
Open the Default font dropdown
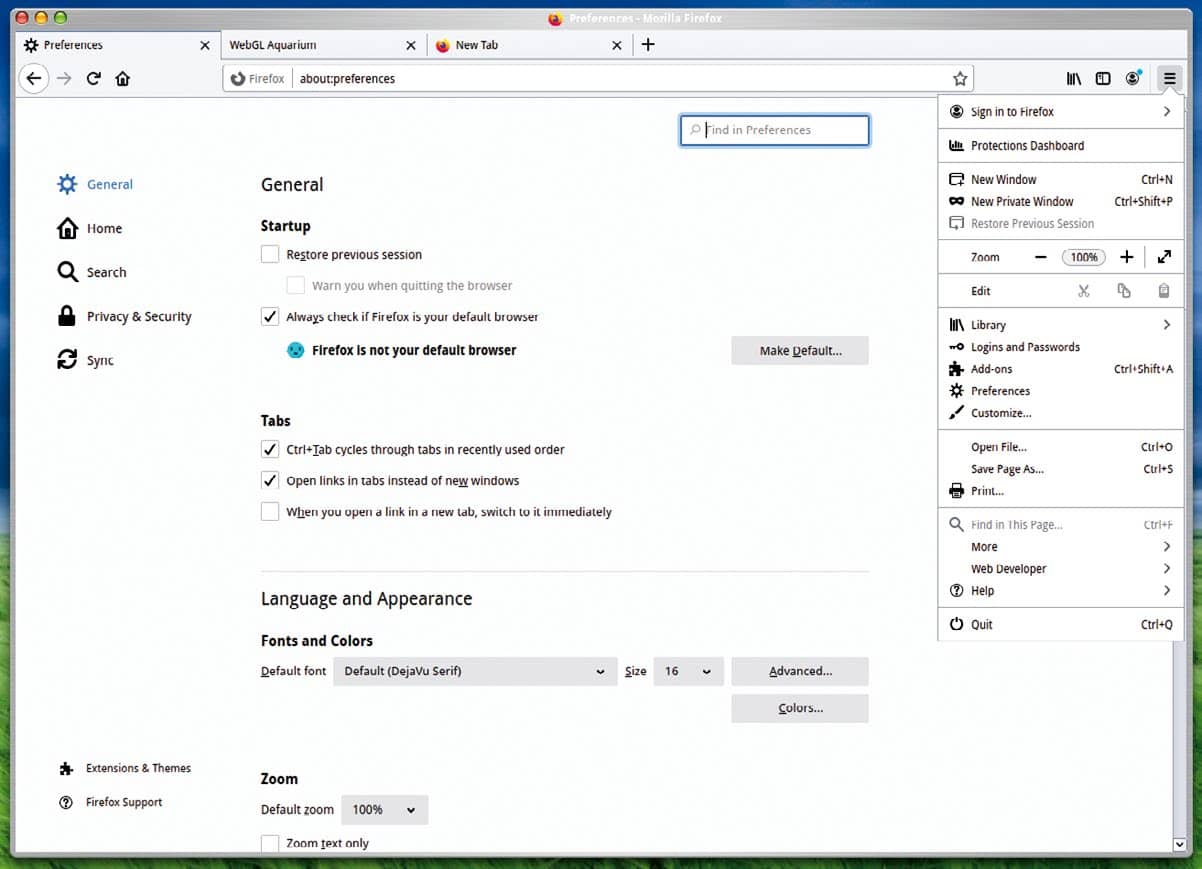point(475,671)
